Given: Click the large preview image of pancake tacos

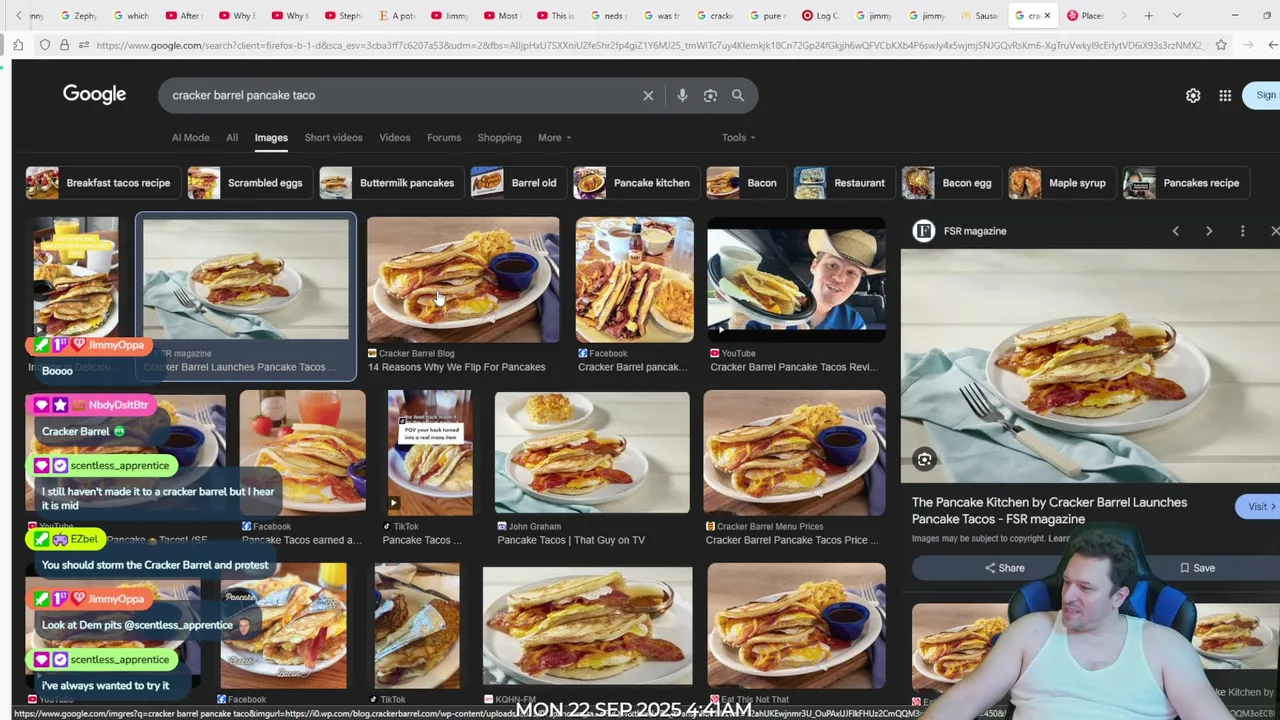Looking at the screenshot, I should click(1090, 365).
